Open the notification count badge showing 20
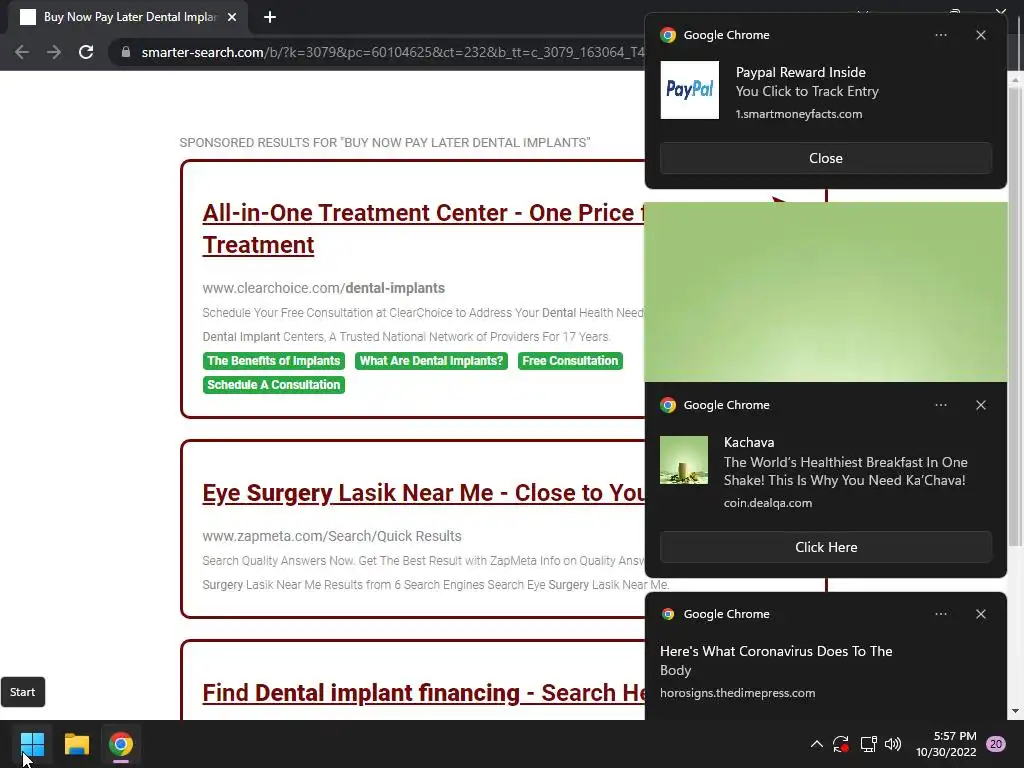This screenshot has width=1024, height=768. [x=996, y=744]
